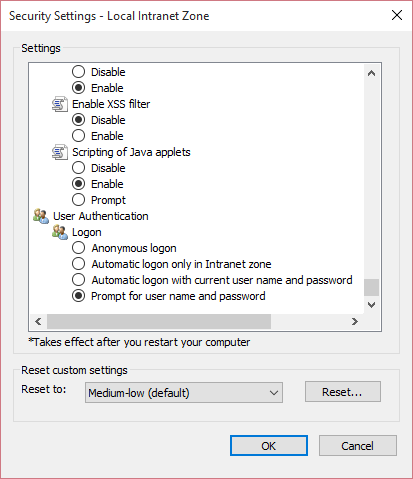The image size is (413, 479).
Task: Click the vertical scrollbar up arrow
Action: tap(371, 73)
